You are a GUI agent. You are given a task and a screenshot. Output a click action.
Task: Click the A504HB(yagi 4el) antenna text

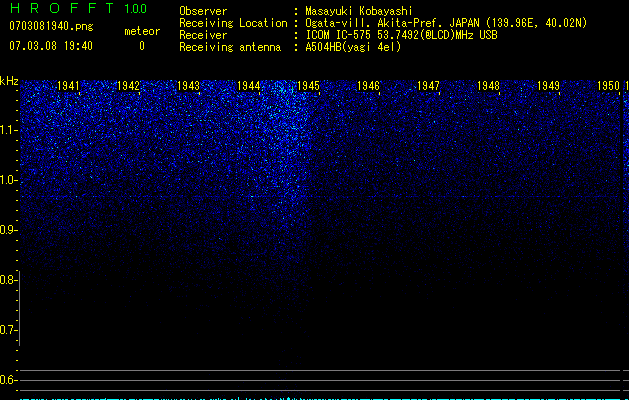[x=353, y=47]
